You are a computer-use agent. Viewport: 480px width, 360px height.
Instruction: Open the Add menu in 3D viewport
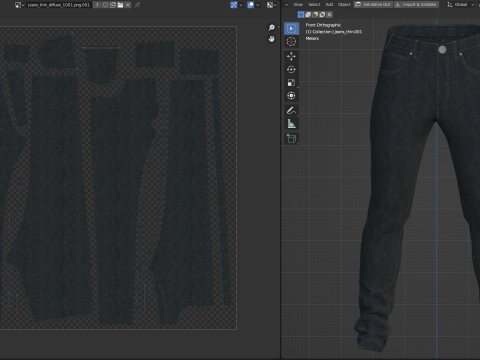click(x=329, y=5)
